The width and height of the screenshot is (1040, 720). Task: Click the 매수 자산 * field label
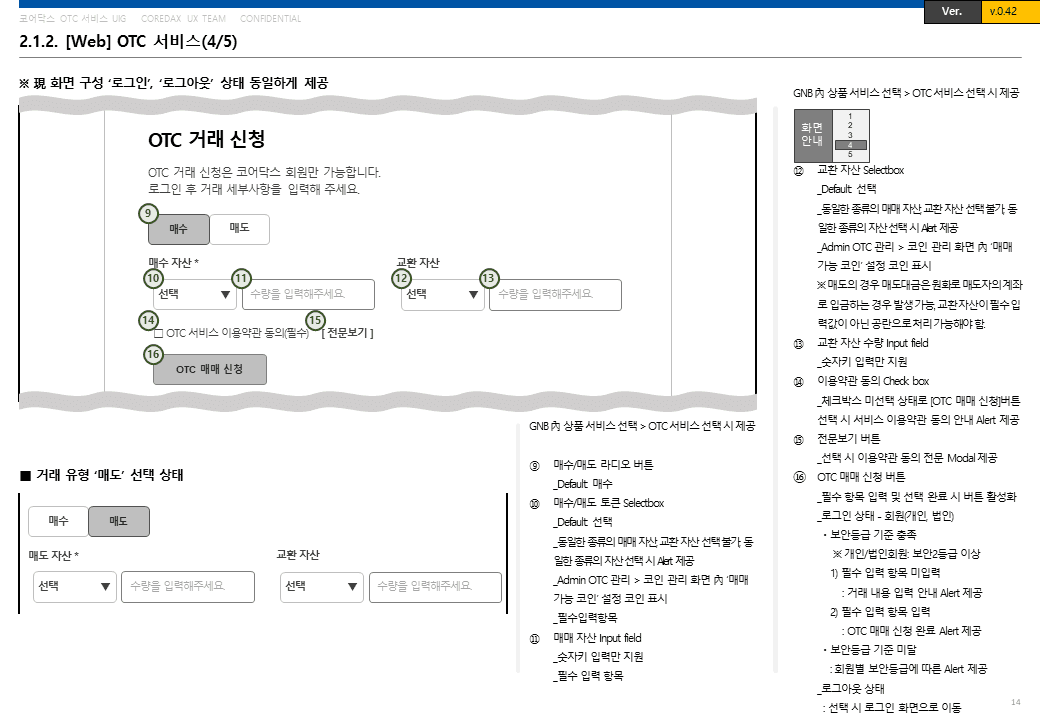pos(174,263)
